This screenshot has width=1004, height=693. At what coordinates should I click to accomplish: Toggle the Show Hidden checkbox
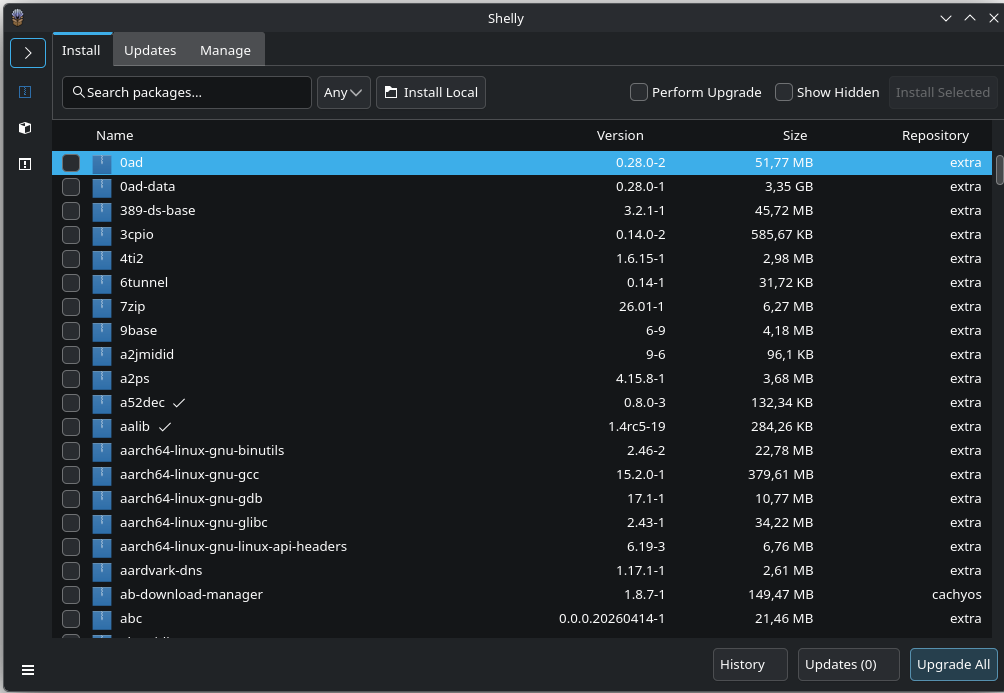coord(784,92)
